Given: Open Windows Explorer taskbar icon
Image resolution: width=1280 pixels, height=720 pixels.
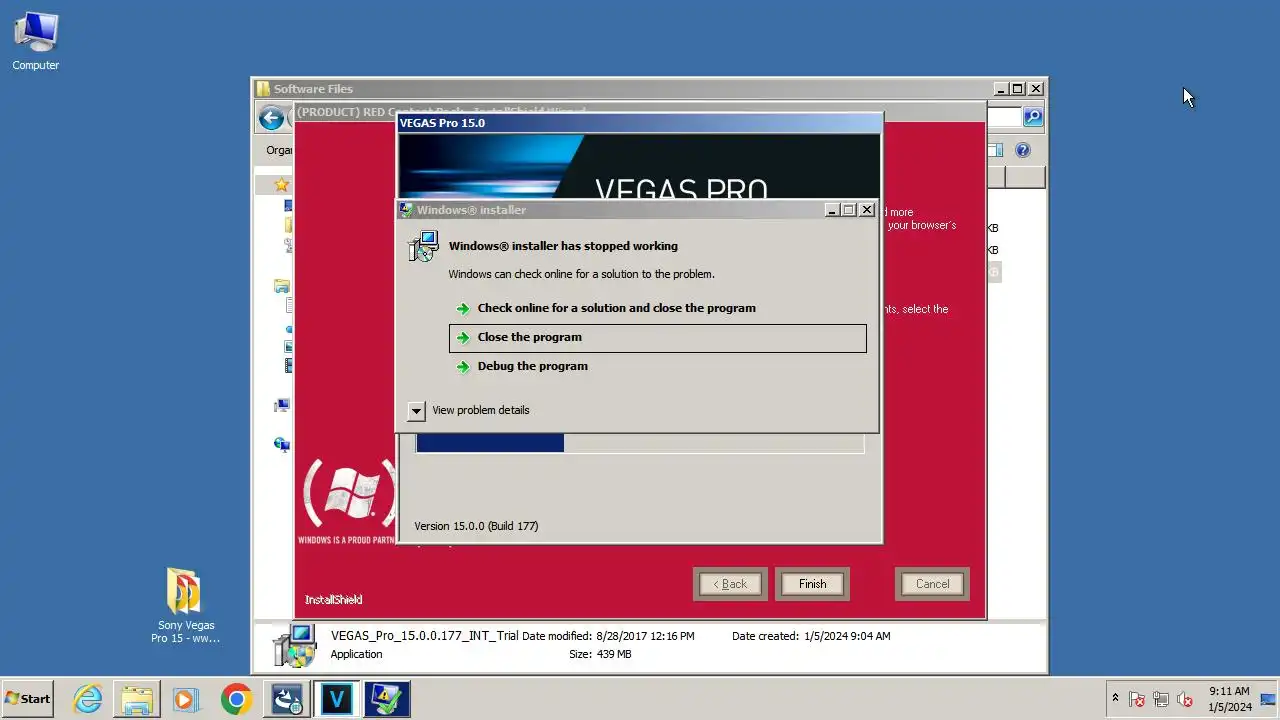Looking at the screenshot, I should point(137,699).
